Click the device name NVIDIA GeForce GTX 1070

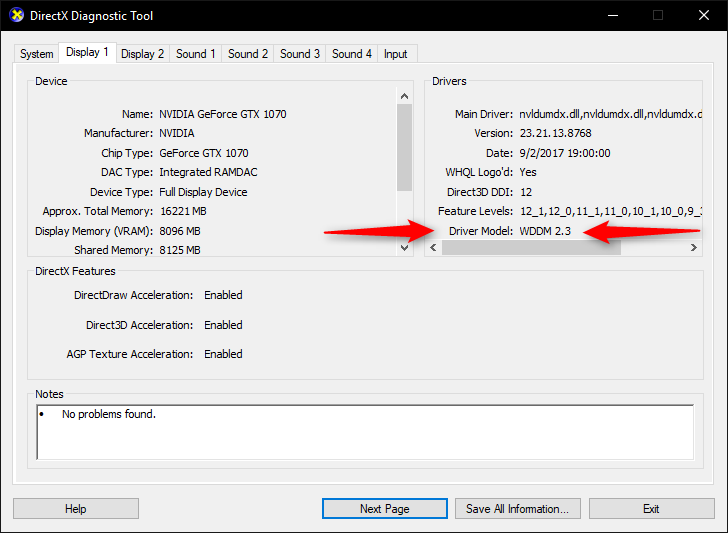click(x=223, y=114)
